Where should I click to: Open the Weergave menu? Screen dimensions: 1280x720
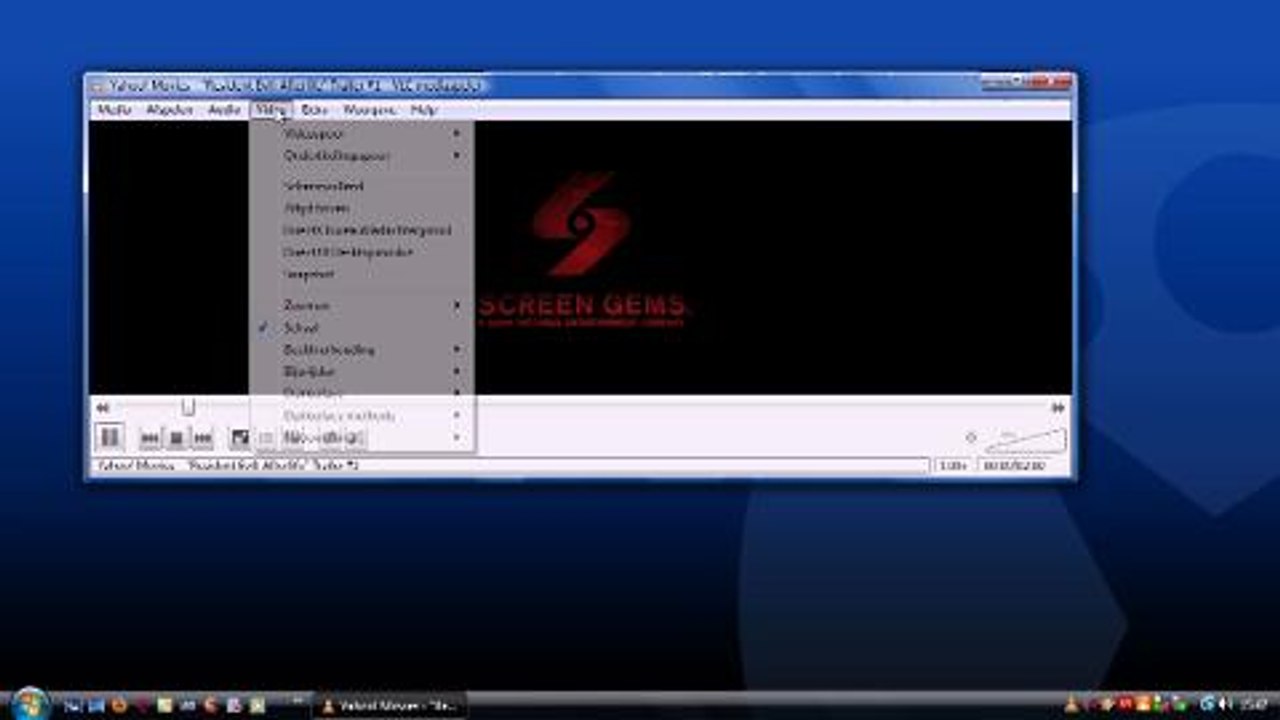point(370,110)
